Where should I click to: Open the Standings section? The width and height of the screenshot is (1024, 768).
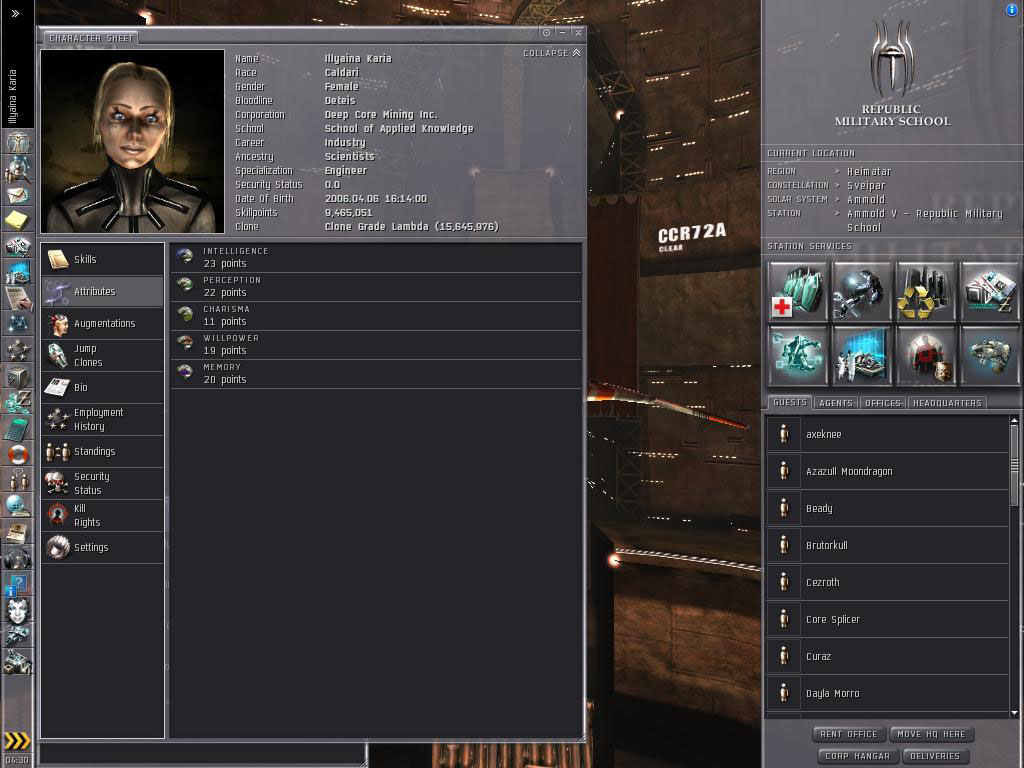103,451
